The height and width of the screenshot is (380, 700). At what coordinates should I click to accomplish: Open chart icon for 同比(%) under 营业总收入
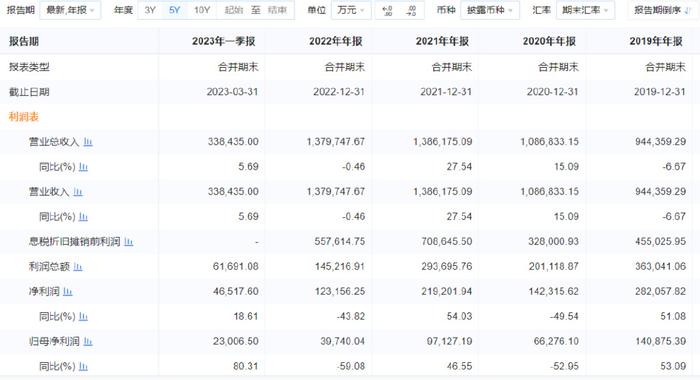pos(83,167)
